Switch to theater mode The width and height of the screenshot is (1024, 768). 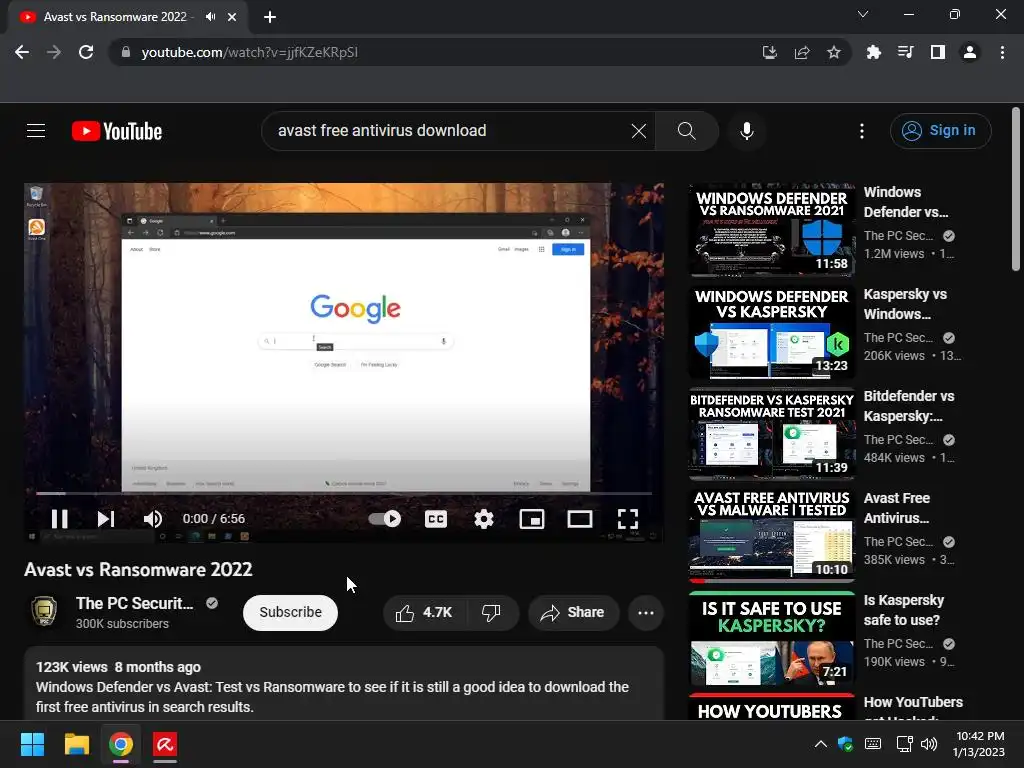pos(580,519)
